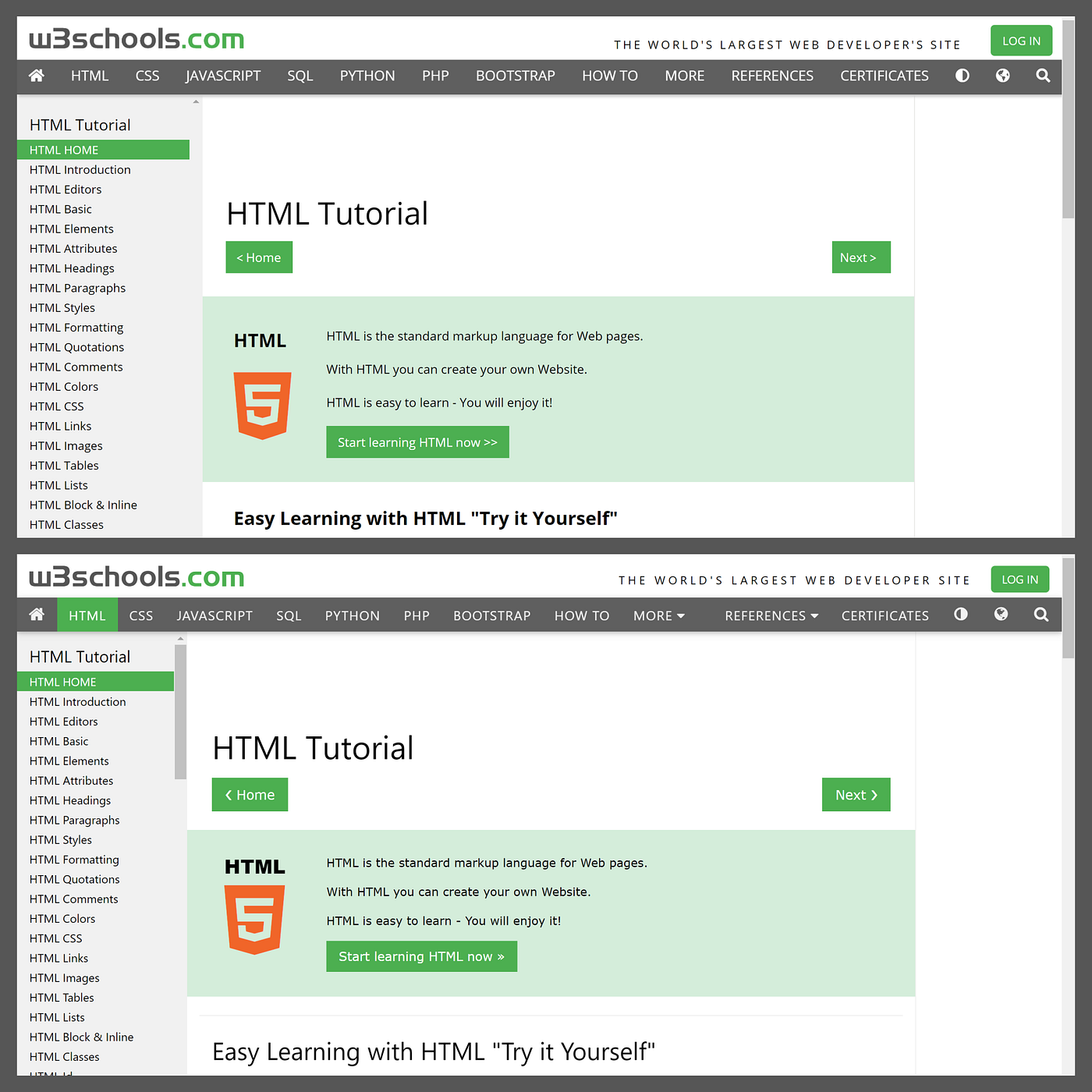Click 'Start learning HTML now >>' in top page
This screenshot has width=1092, height=1092.
417,442
